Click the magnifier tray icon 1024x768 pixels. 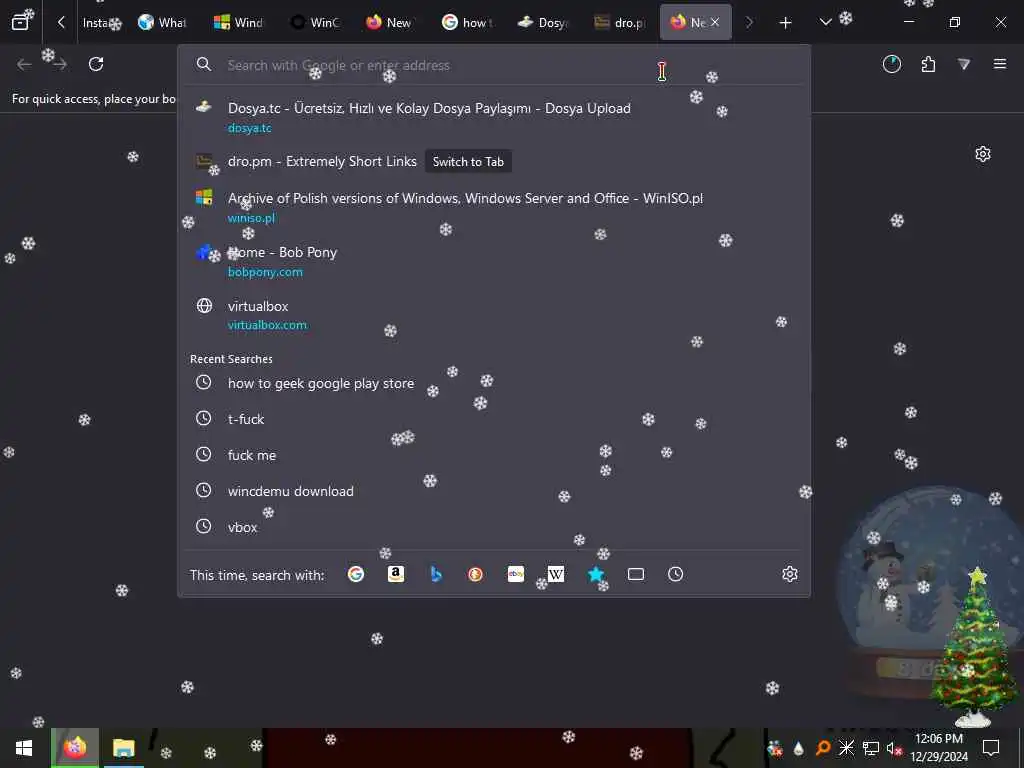[823, 748]
